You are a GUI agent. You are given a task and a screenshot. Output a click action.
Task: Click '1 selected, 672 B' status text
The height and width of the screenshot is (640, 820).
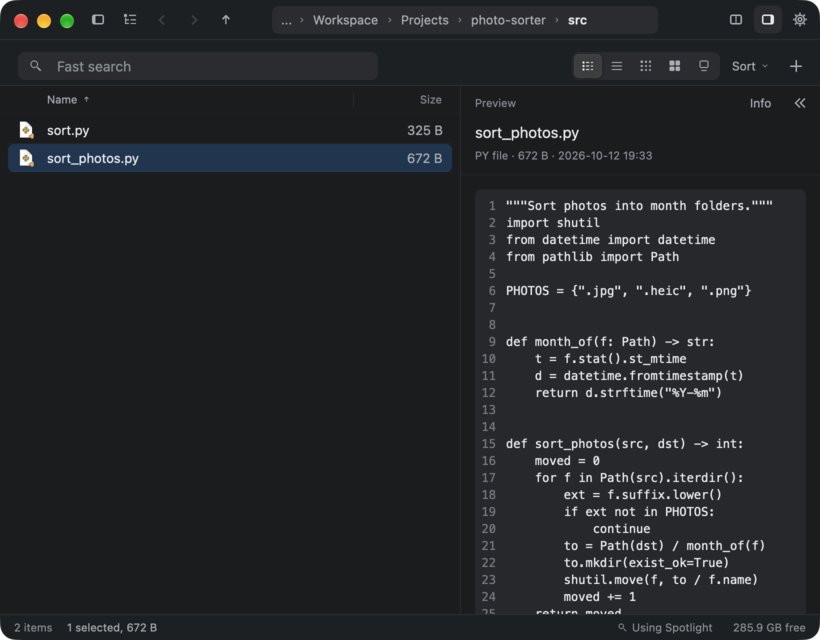112,627
